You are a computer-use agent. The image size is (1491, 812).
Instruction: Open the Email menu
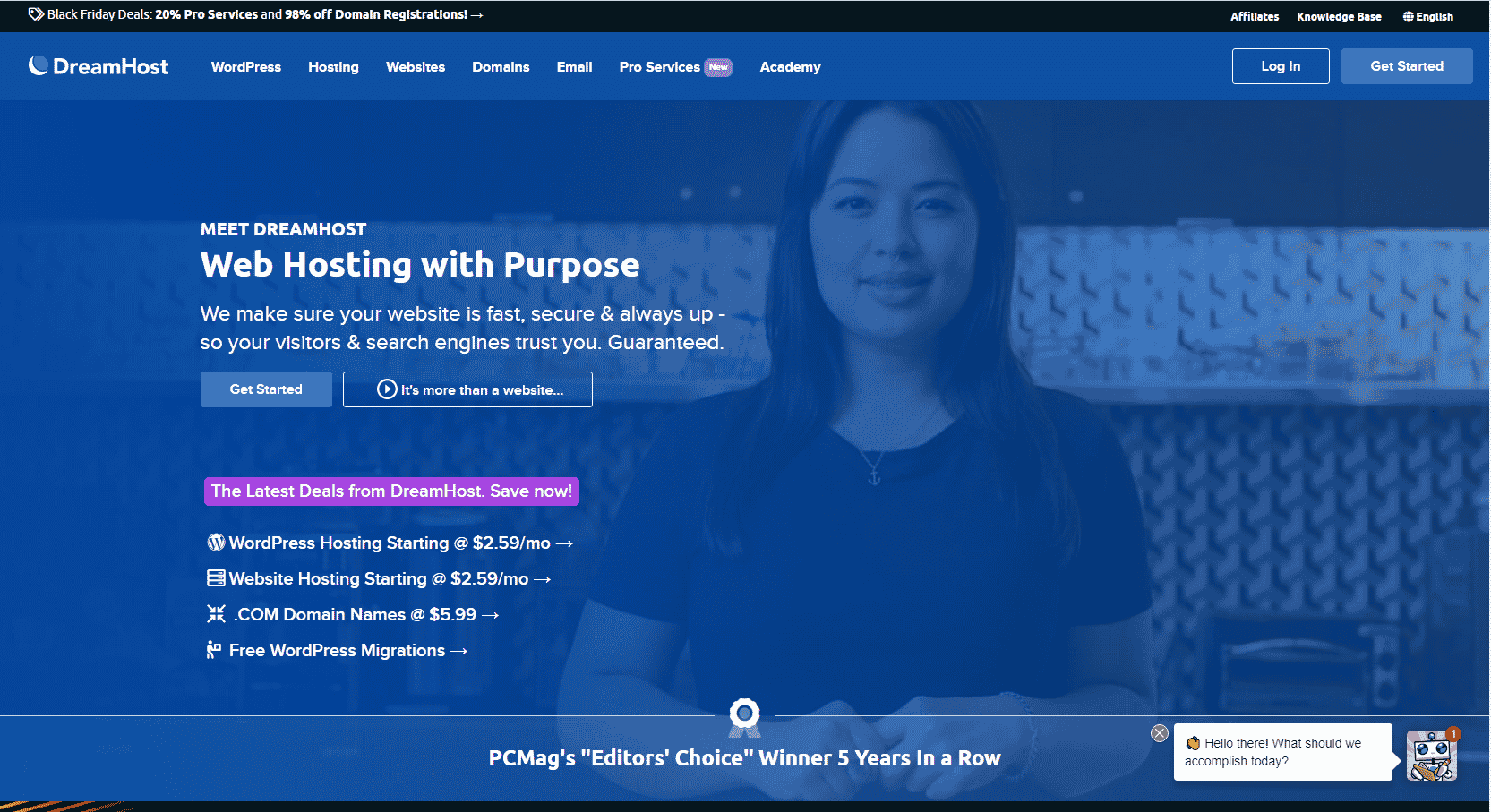coord(574,67)
